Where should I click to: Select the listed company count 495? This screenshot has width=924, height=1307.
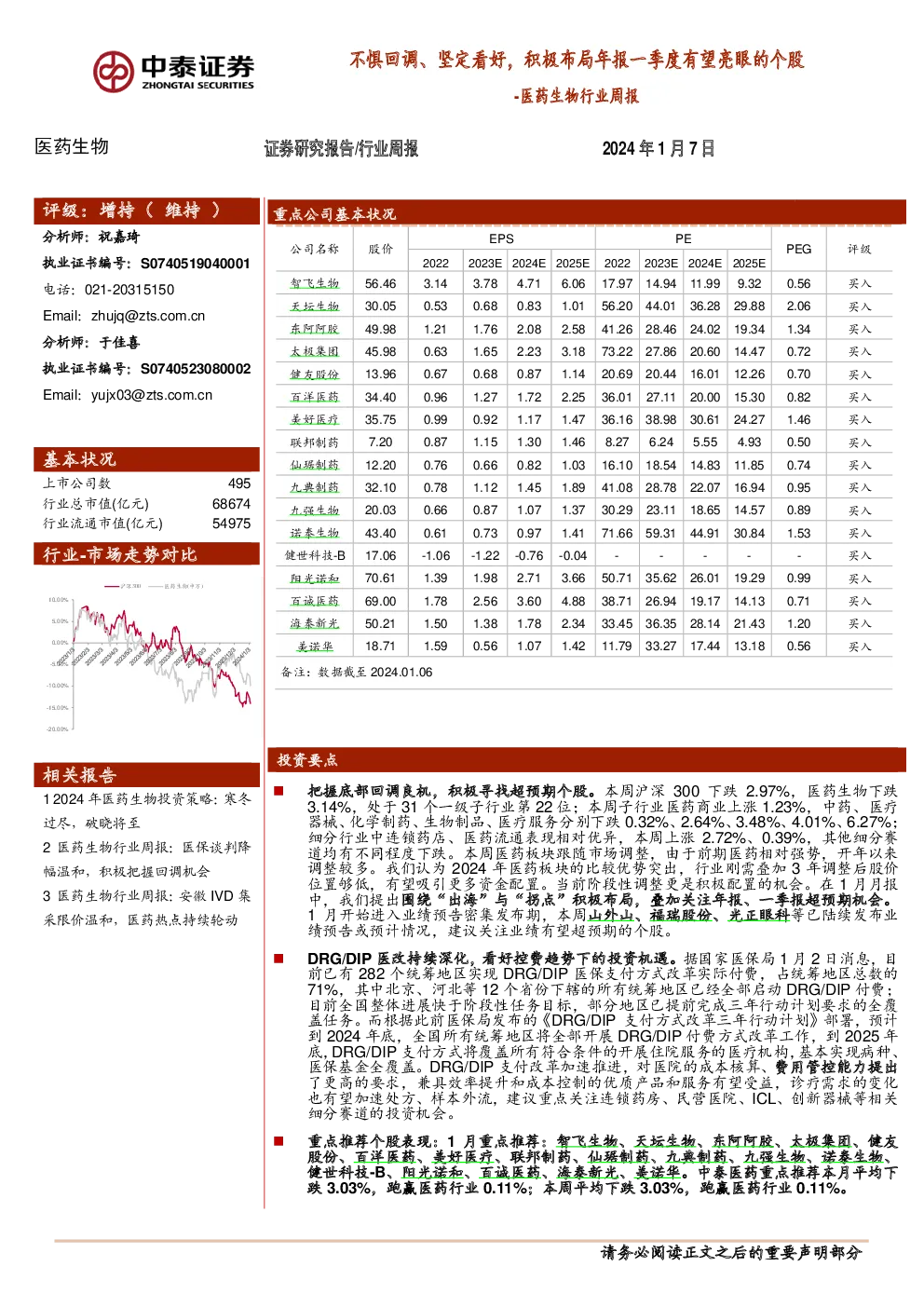pos(239,483)
